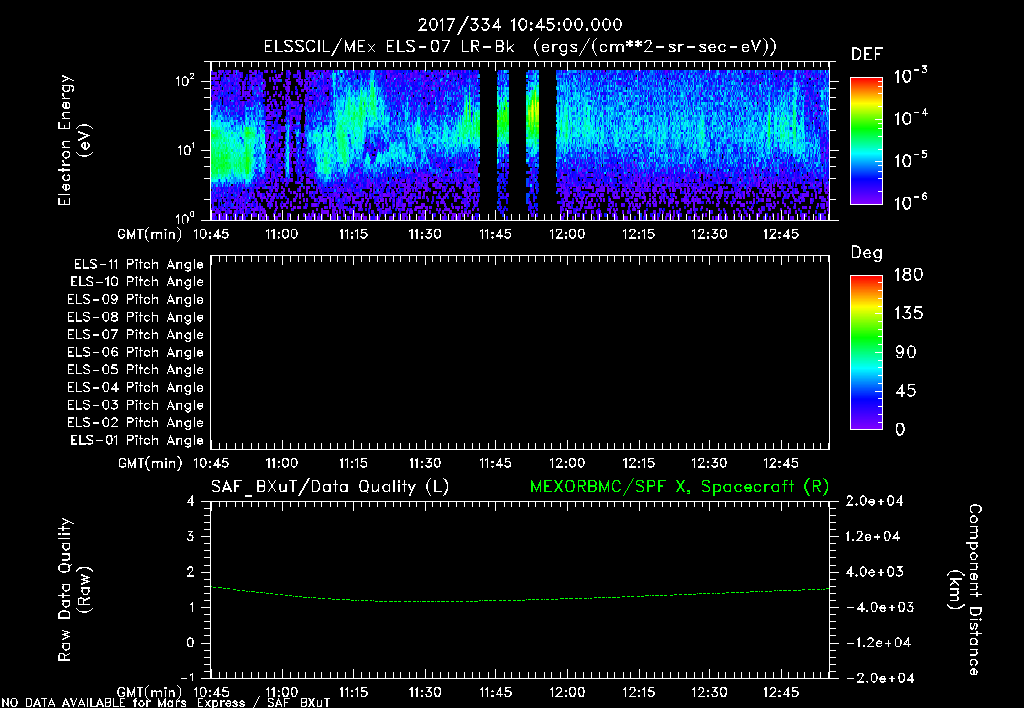Select the ELS-08 Pitch Angle row label
This screenshot has width=1024, height=708.
click(x=136, y=317)
